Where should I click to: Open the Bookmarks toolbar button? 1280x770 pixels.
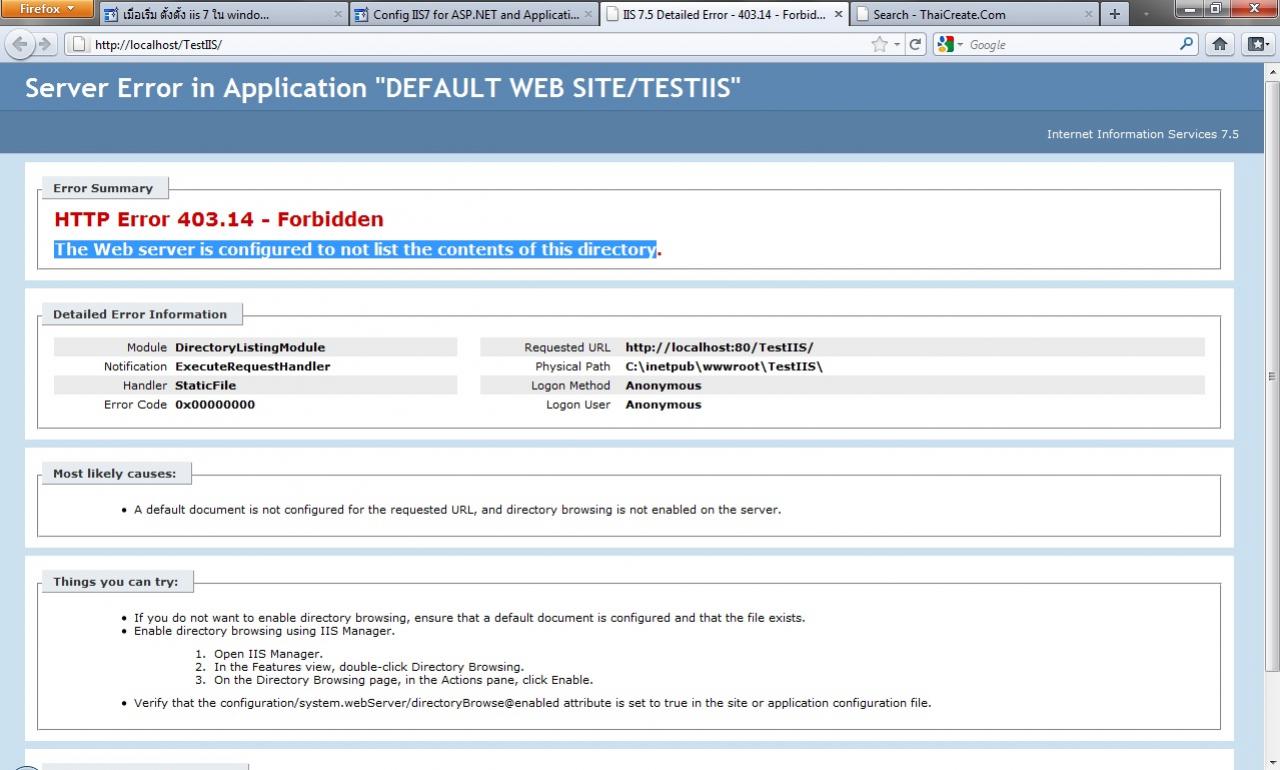[1256, 44]
